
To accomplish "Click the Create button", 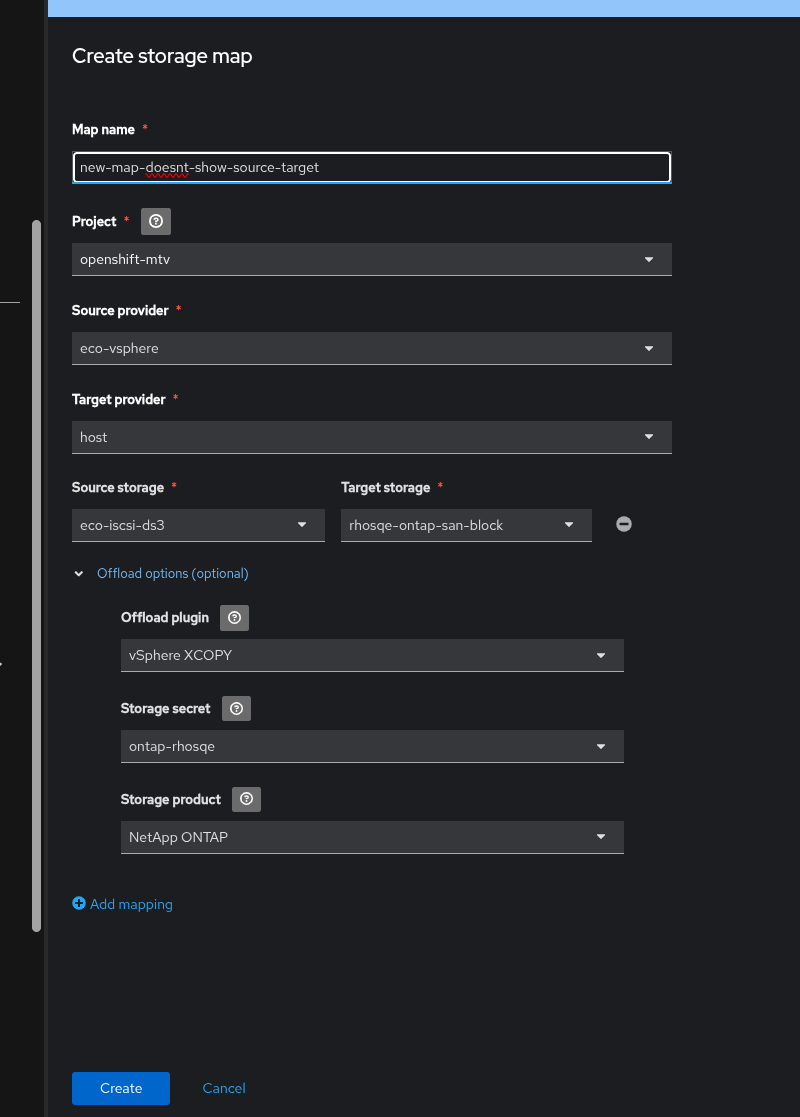I will point(121,1088).
